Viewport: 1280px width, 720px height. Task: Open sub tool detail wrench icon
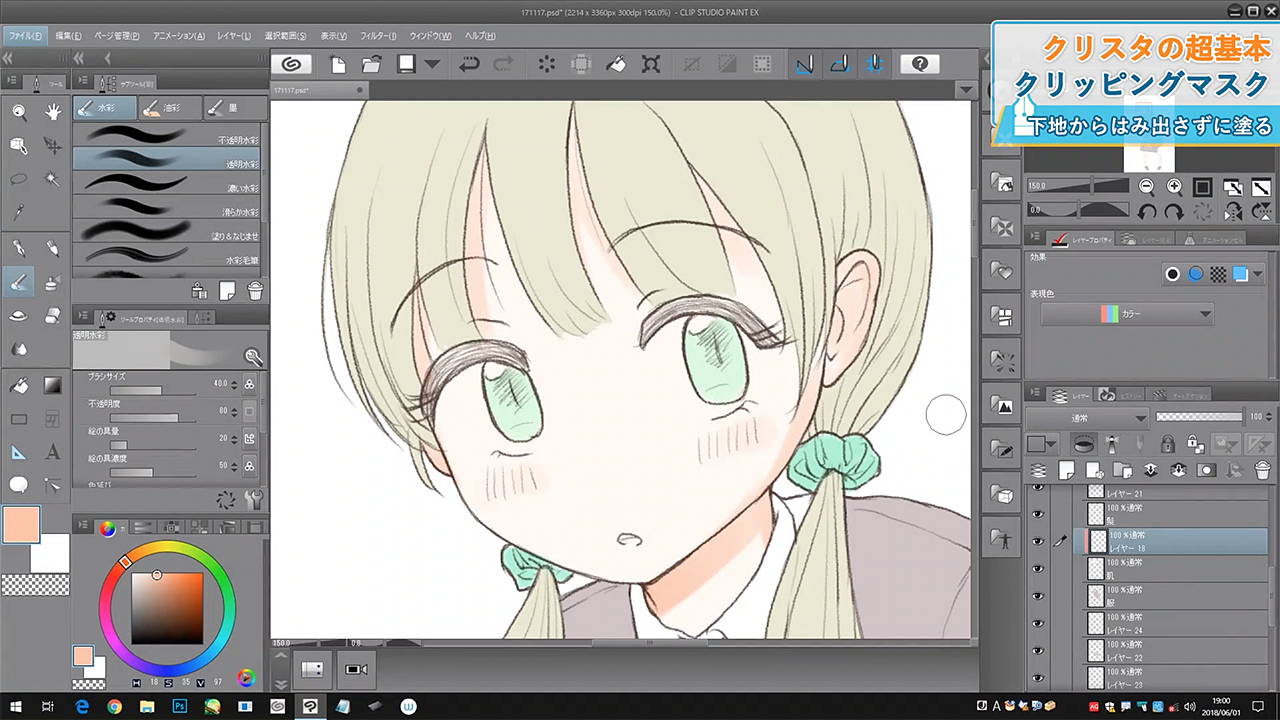255,499
